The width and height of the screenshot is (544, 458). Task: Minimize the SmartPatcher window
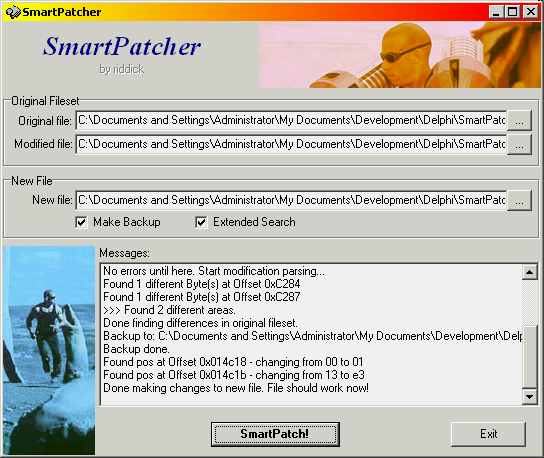click(x=496, y=12)
